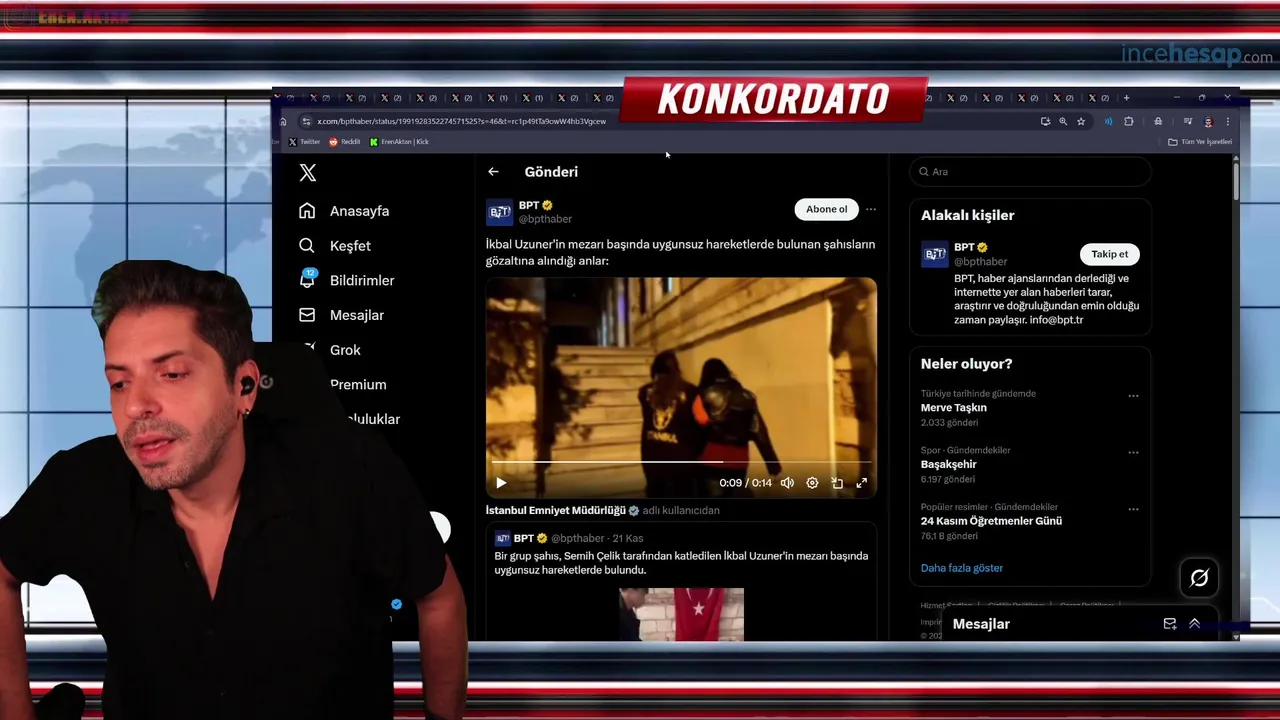Click the browser address bar URL
1280x720 pixels.
pos(461,121)
